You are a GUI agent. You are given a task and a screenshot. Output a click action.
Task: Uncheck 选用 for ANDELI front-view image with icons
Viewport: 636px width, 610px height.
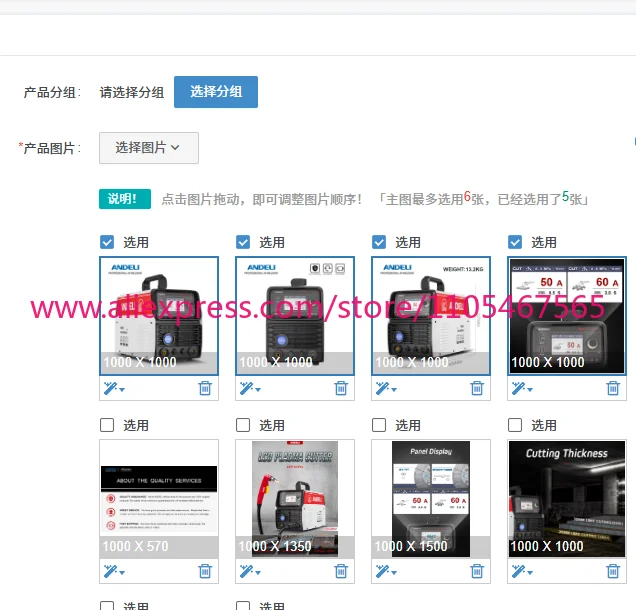243,242
